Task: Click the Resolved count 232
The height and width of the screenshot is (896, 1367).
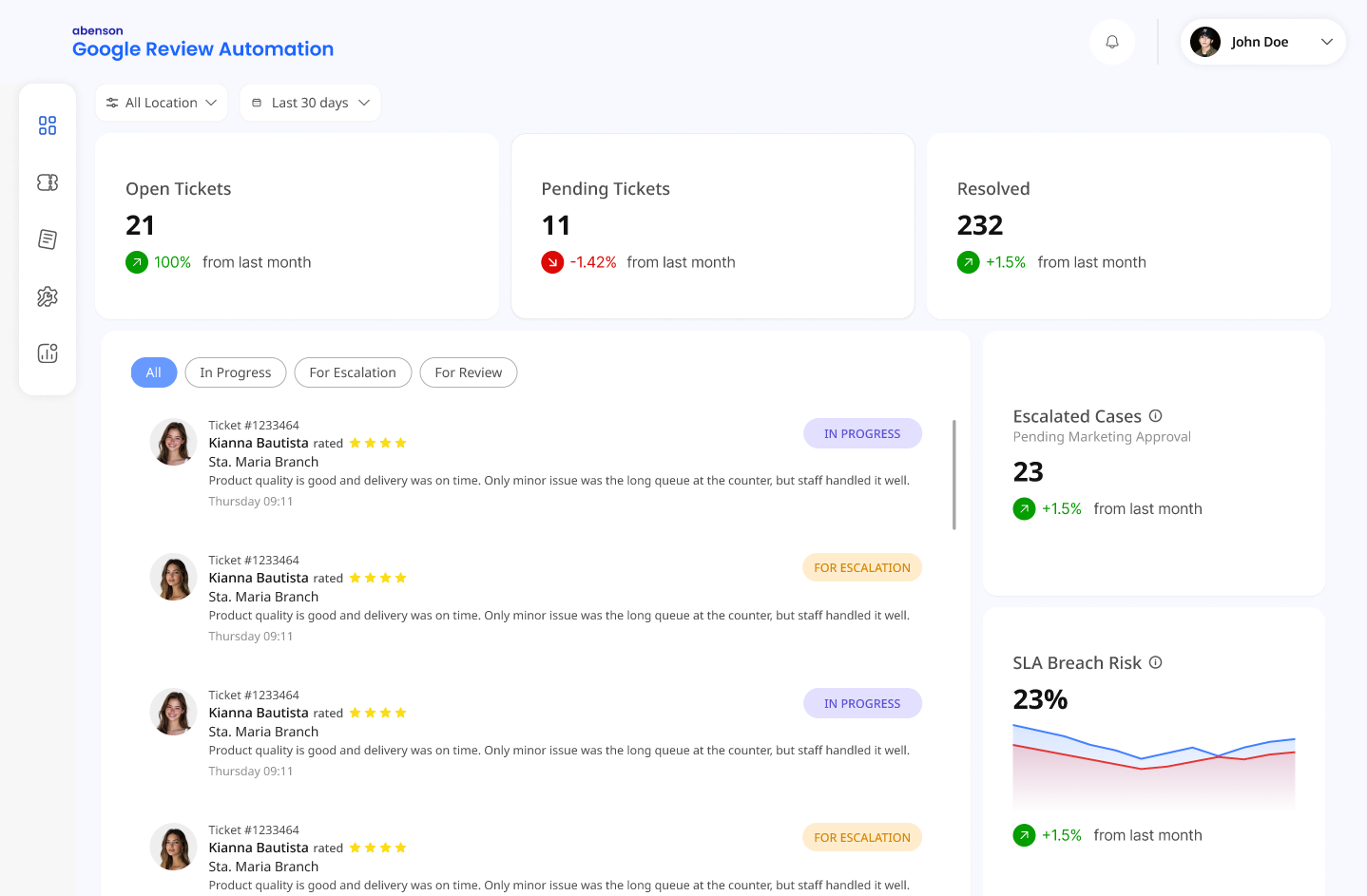Action: (x=980, y=225)
